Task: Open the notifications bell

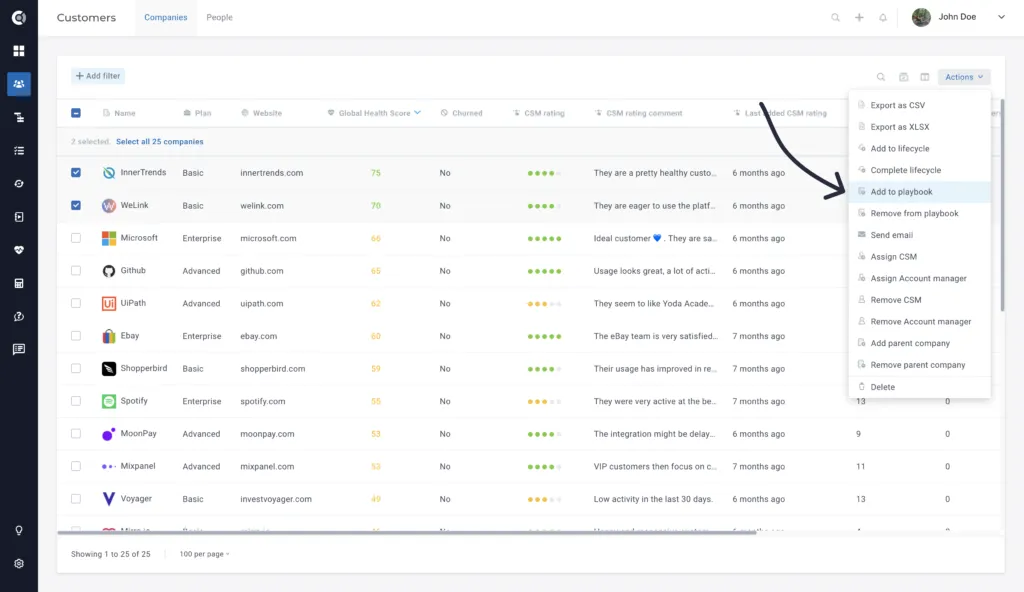Action: (x=883, y=18)
